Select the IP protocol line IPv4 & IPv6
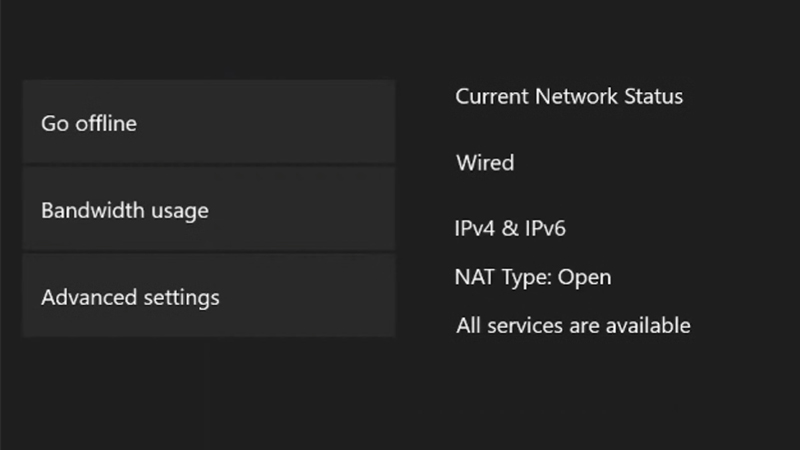The height and width of the screenshot is (450, 800). (511, 229)
